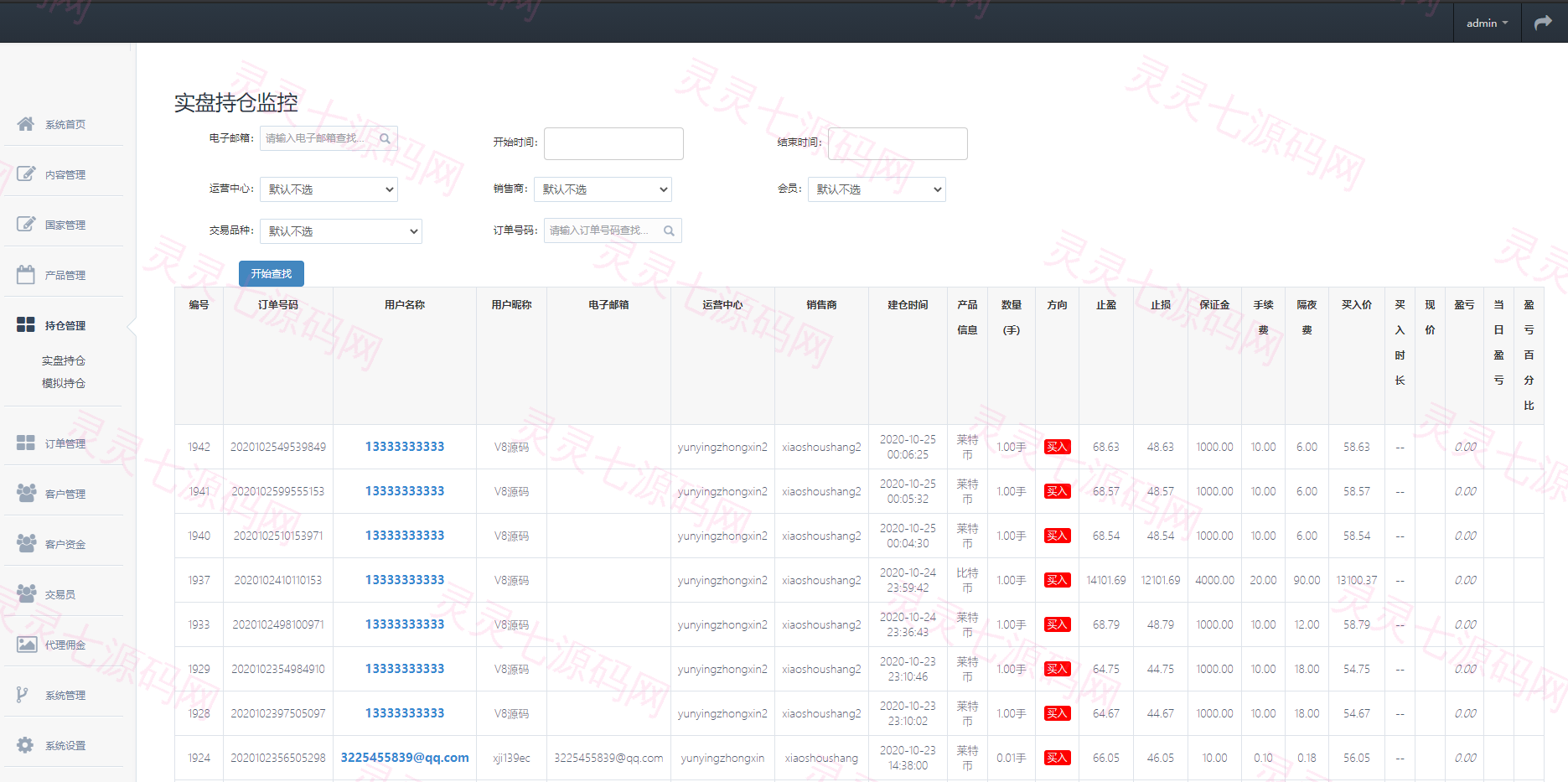The height and width of the screenshot is (782, 1568).
Task: Expand the 交易品种 dropdown
Action: [x=341, y=231]
